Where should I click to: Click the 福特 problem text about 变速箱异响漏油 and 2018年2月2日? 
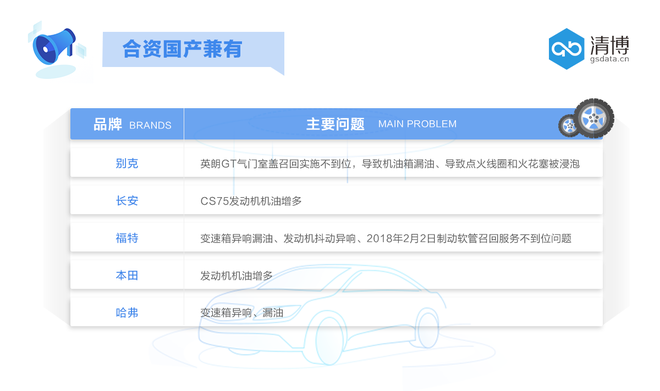(x=386, y=239)
